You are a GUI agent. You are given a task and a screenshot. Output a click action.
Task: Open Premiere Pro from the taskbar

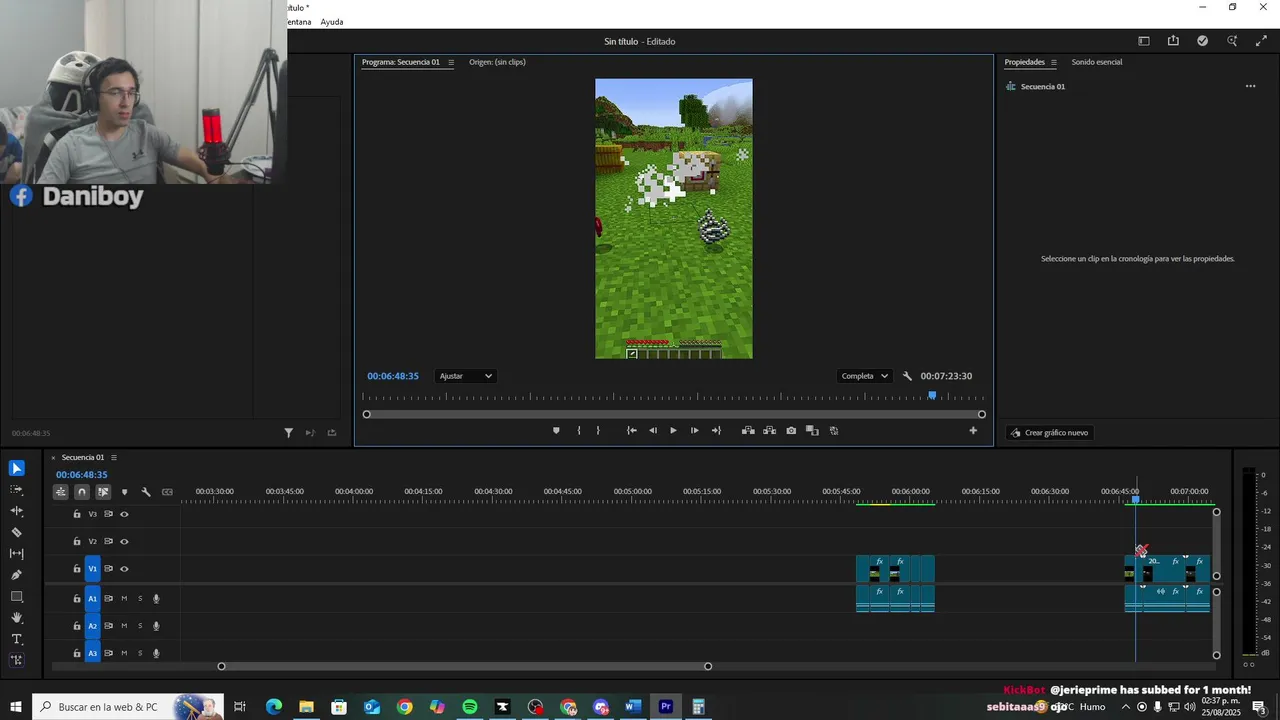[x=665, y=707]
